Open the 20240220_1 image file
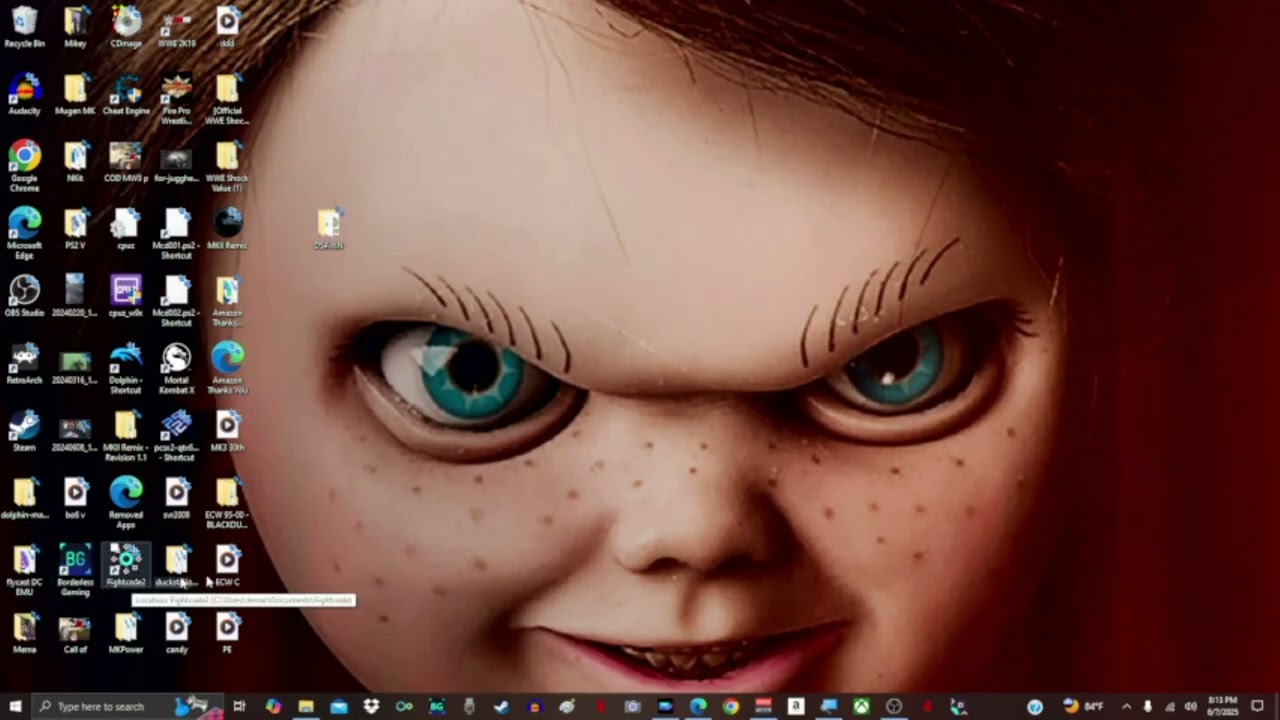Viewport: 1280px width, 720px height. [x=75, y=296]
